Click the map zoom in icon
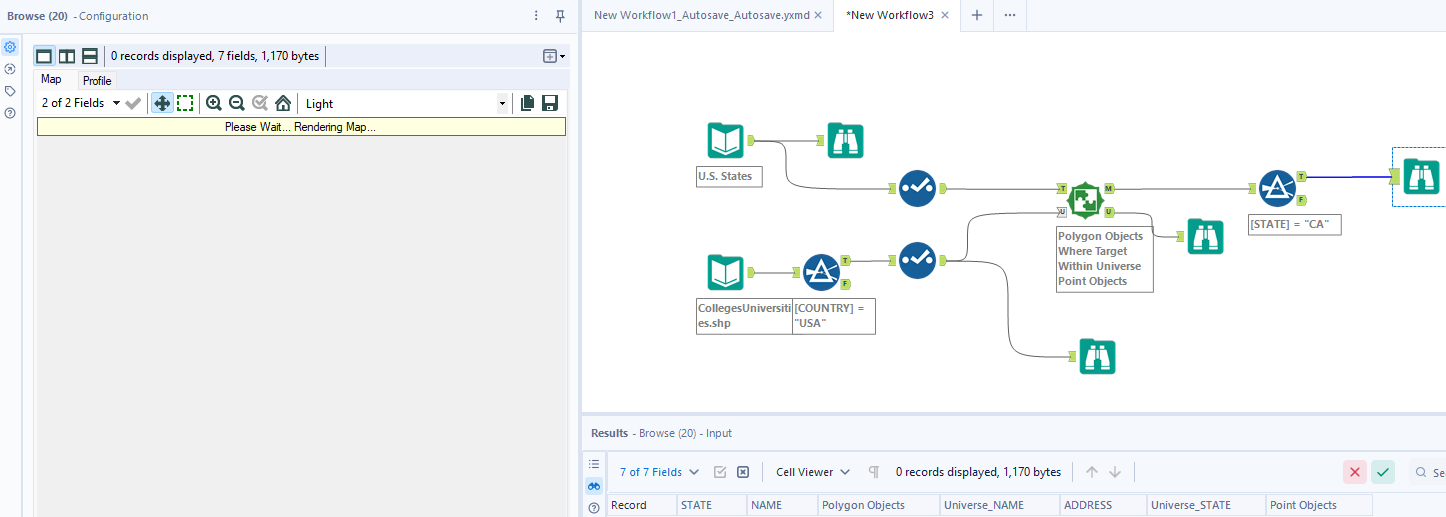 click(x=214, y=103)
